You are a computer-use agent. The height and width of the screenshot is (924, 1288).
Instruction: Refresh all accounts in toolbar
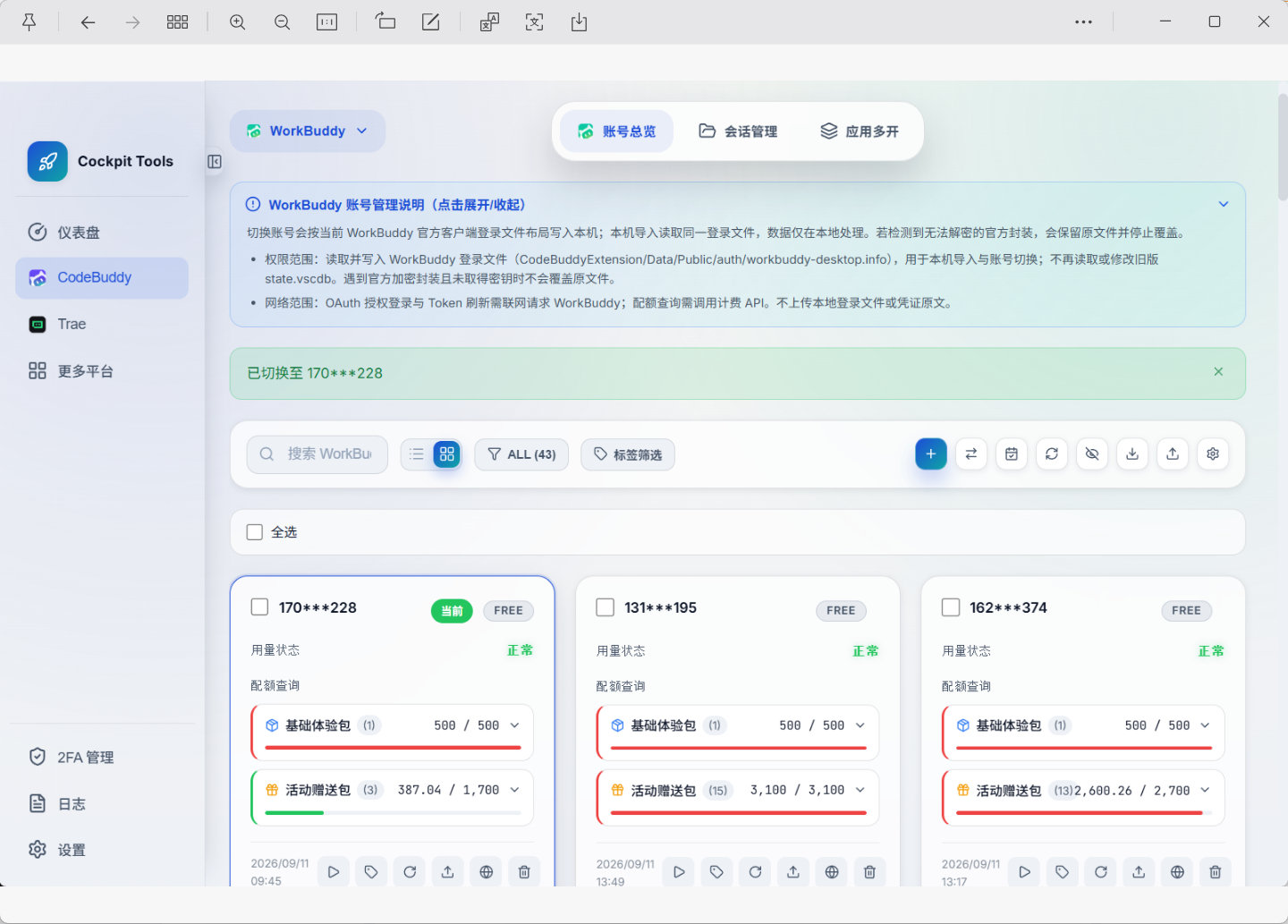(x=1051, y=454)
